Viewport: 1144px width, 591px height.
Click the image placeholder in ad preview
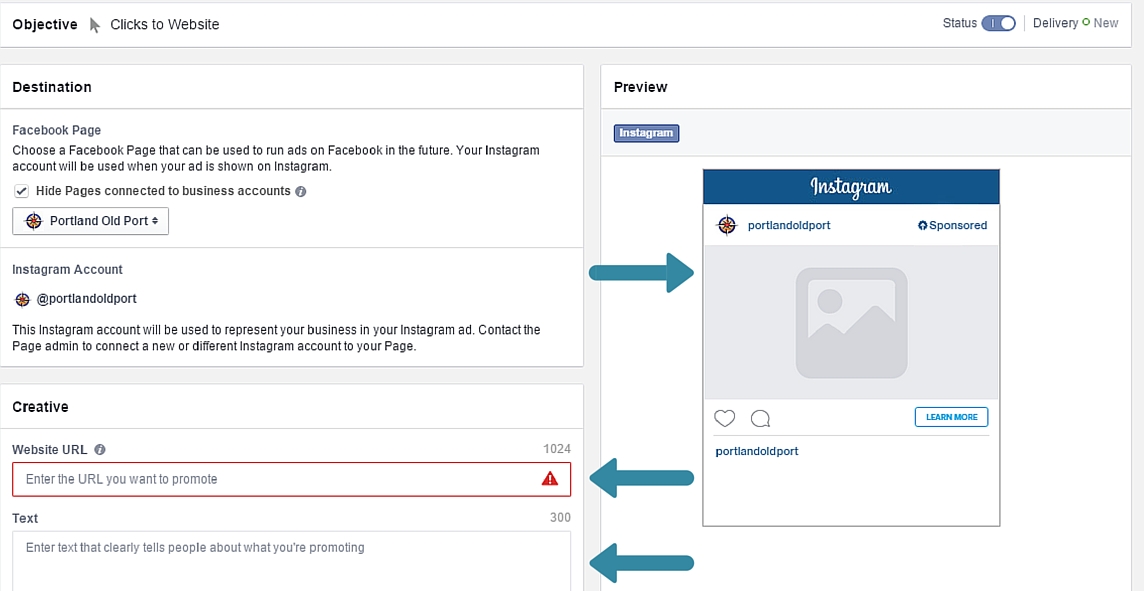click(x=851, y=322)
